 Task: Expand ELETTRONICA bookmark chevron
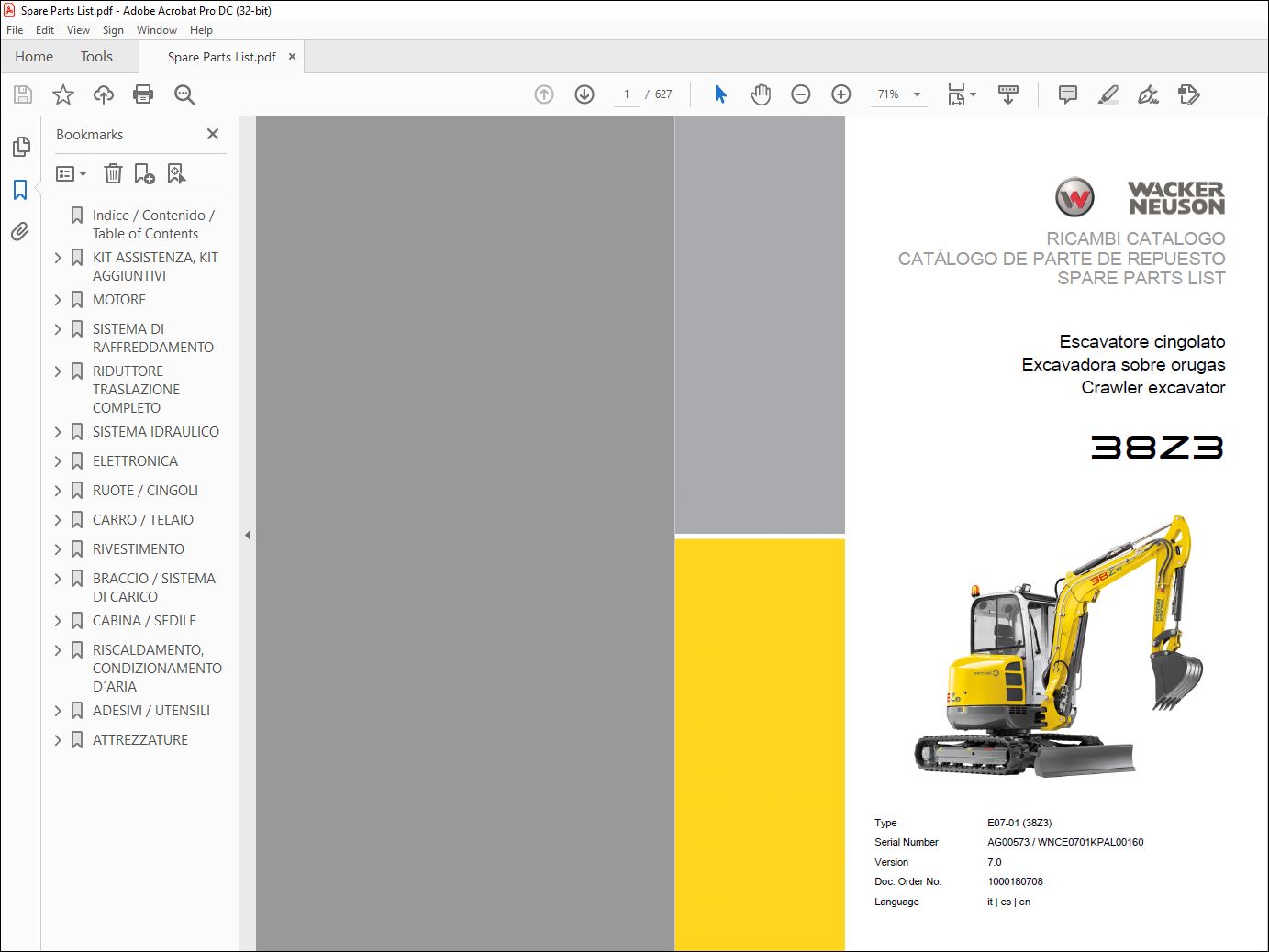pyautogui.click(x=58, y=461)
